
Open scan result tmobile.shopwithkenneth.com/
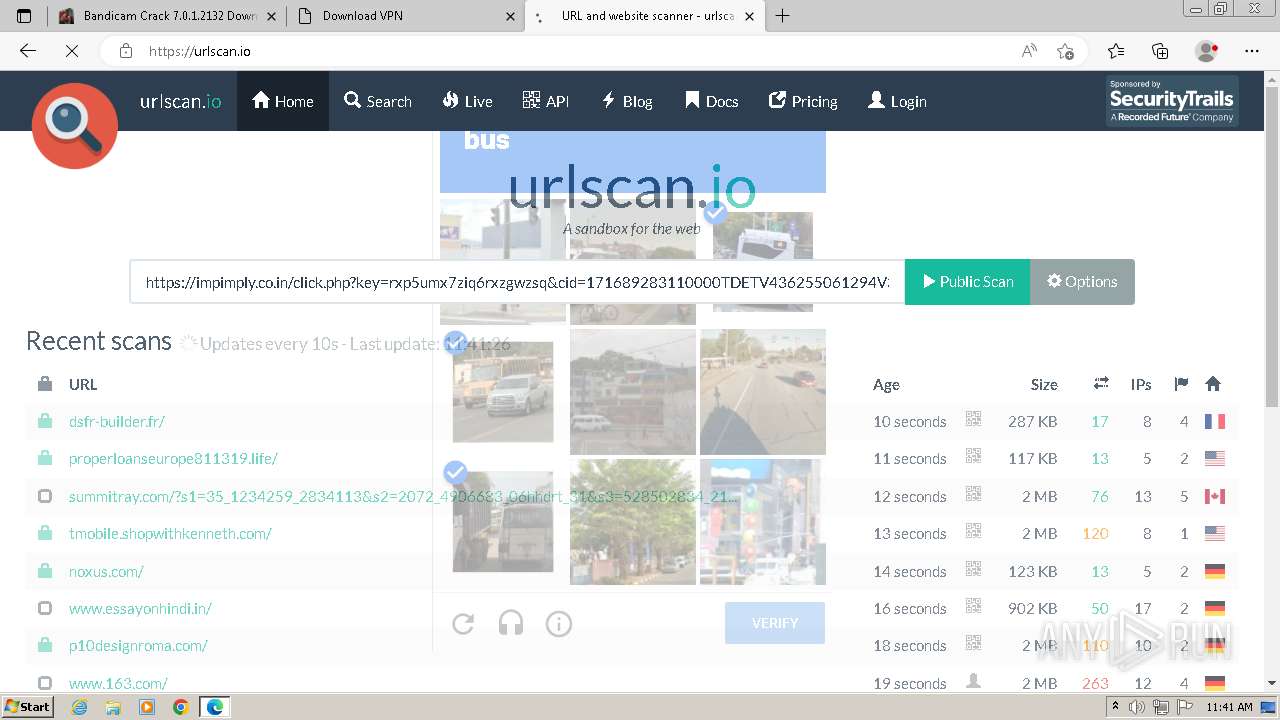coord(170,533)
